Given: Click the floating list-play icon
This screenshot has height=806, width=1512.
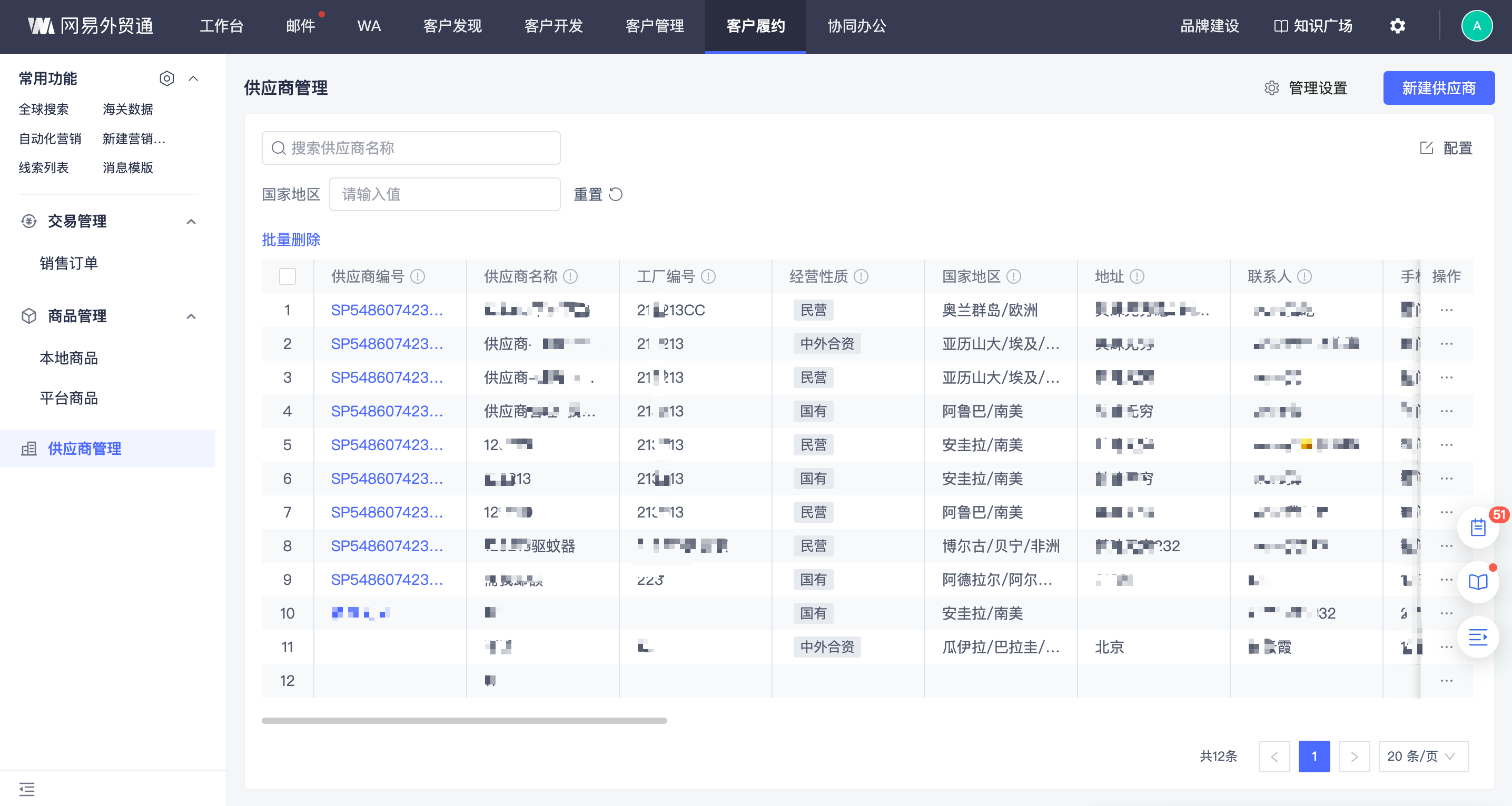Looking at the screenshot, I should pos(1477,636).
